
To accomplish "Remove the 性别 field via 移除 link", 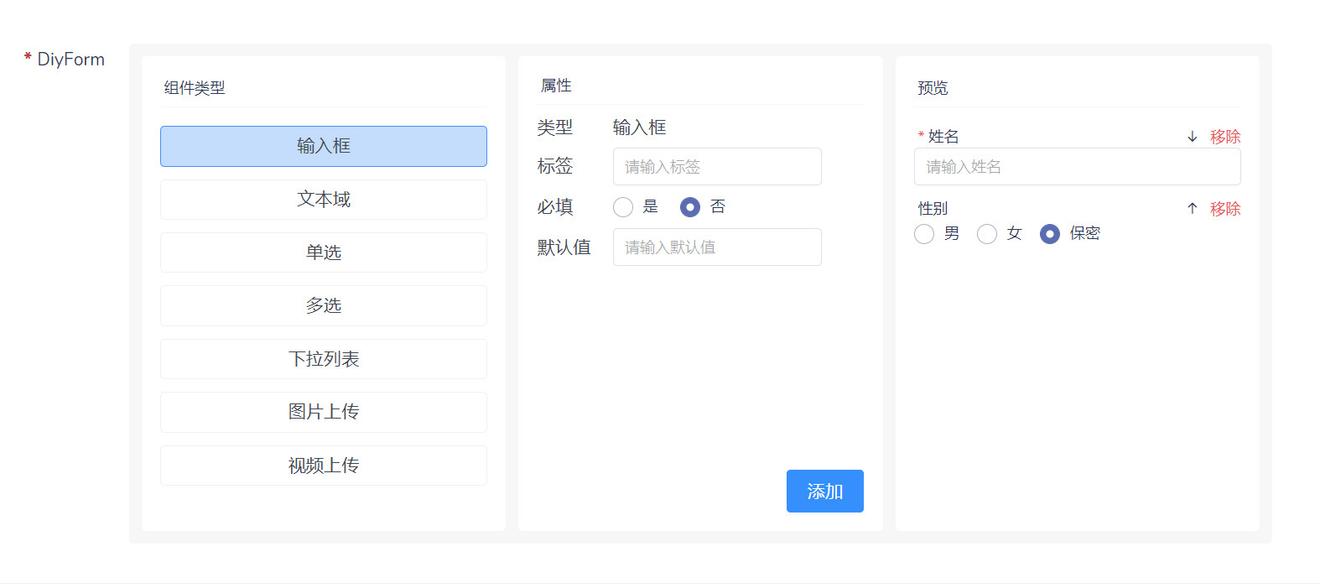I will 1224,208.
